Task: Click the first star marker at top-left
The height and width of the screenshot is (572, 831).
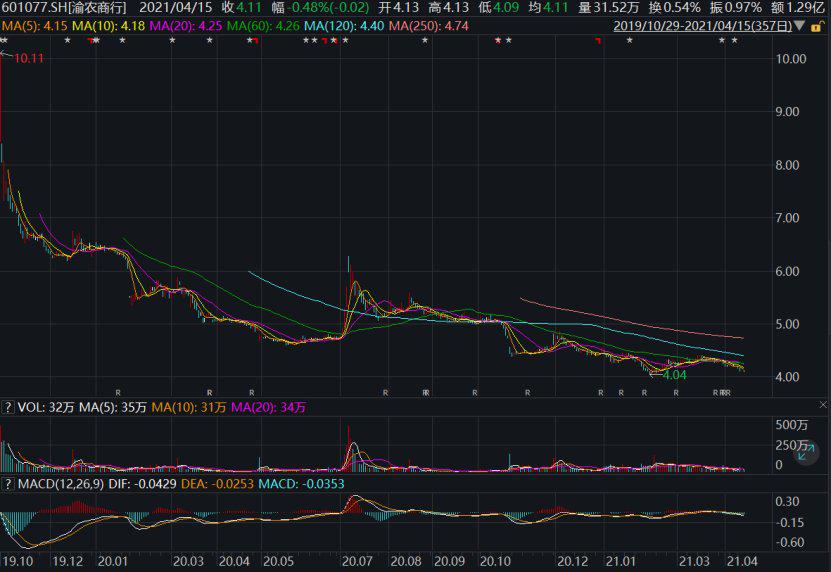Action: point(4,40)
